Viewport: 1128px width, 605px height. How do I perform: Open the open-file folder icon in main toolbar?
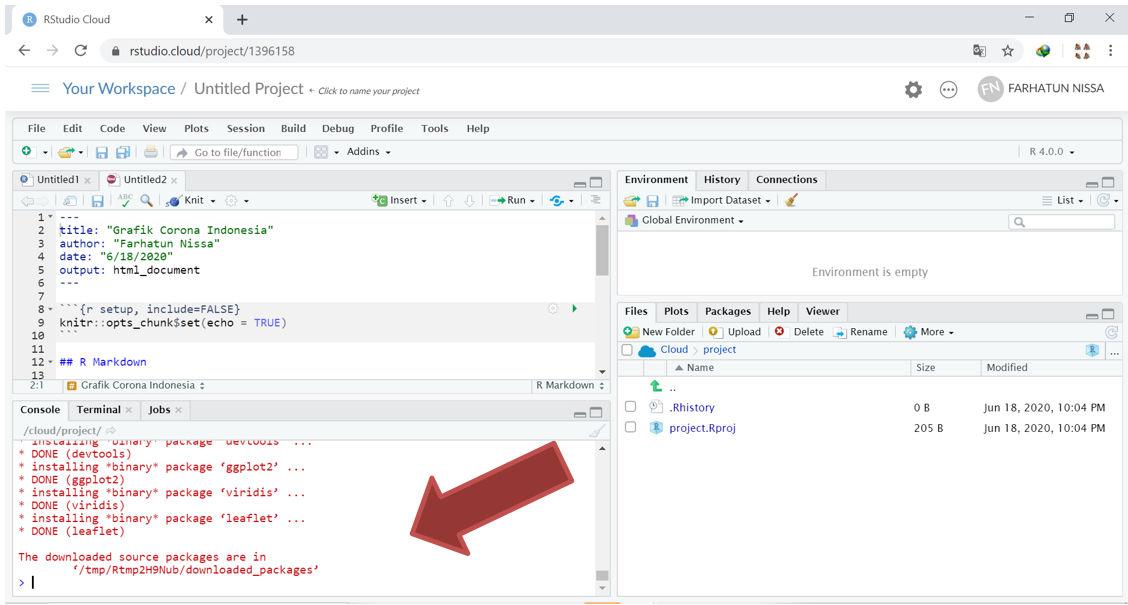[x=66, y=152]
